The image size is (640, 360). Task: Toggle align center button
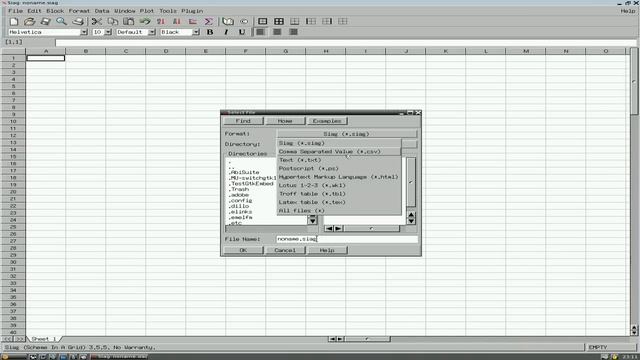coord(277,32)
